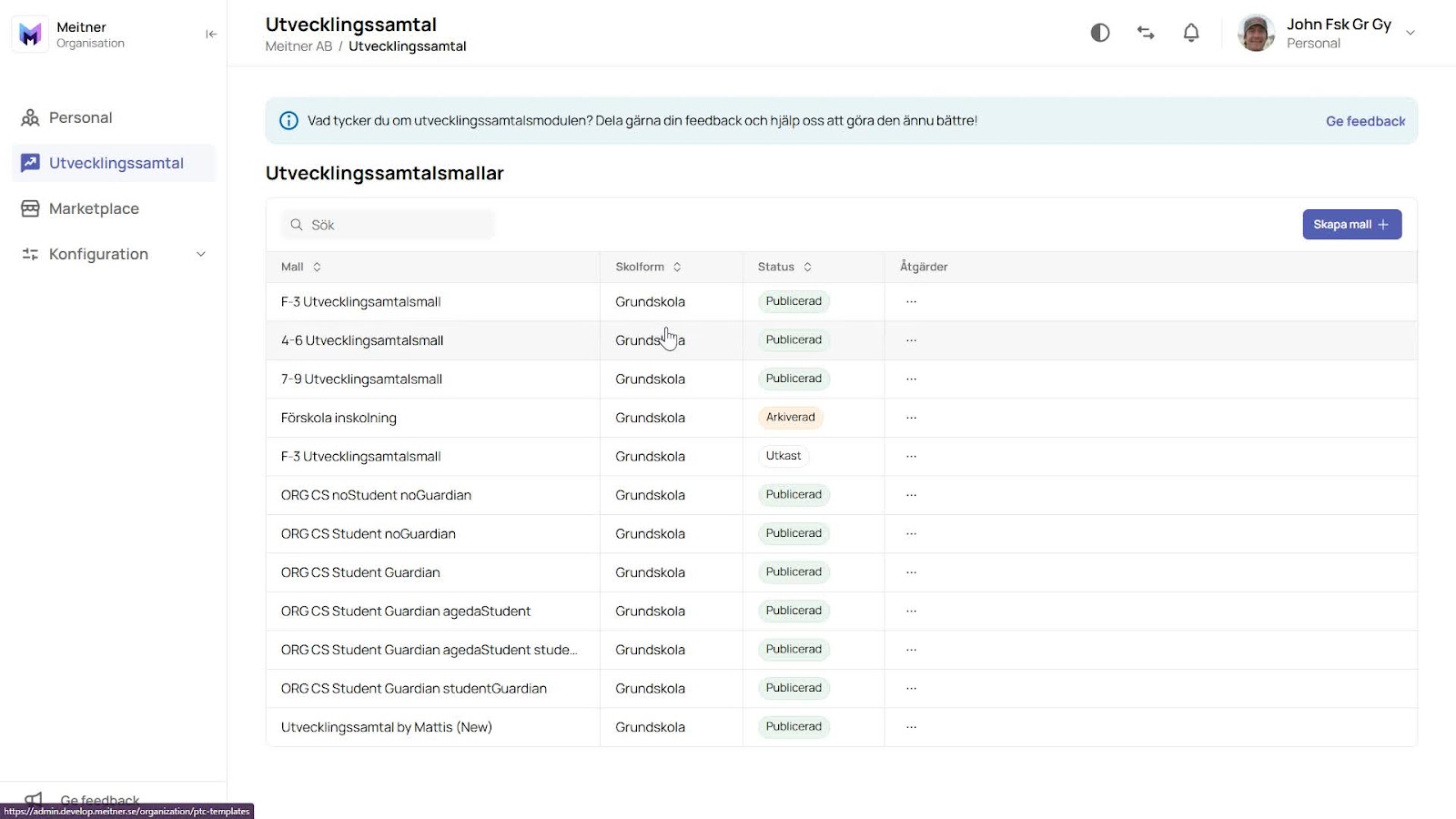Click the Åtgärder column header
This screenshot has width=1456, height=819.
coord(924,267)
